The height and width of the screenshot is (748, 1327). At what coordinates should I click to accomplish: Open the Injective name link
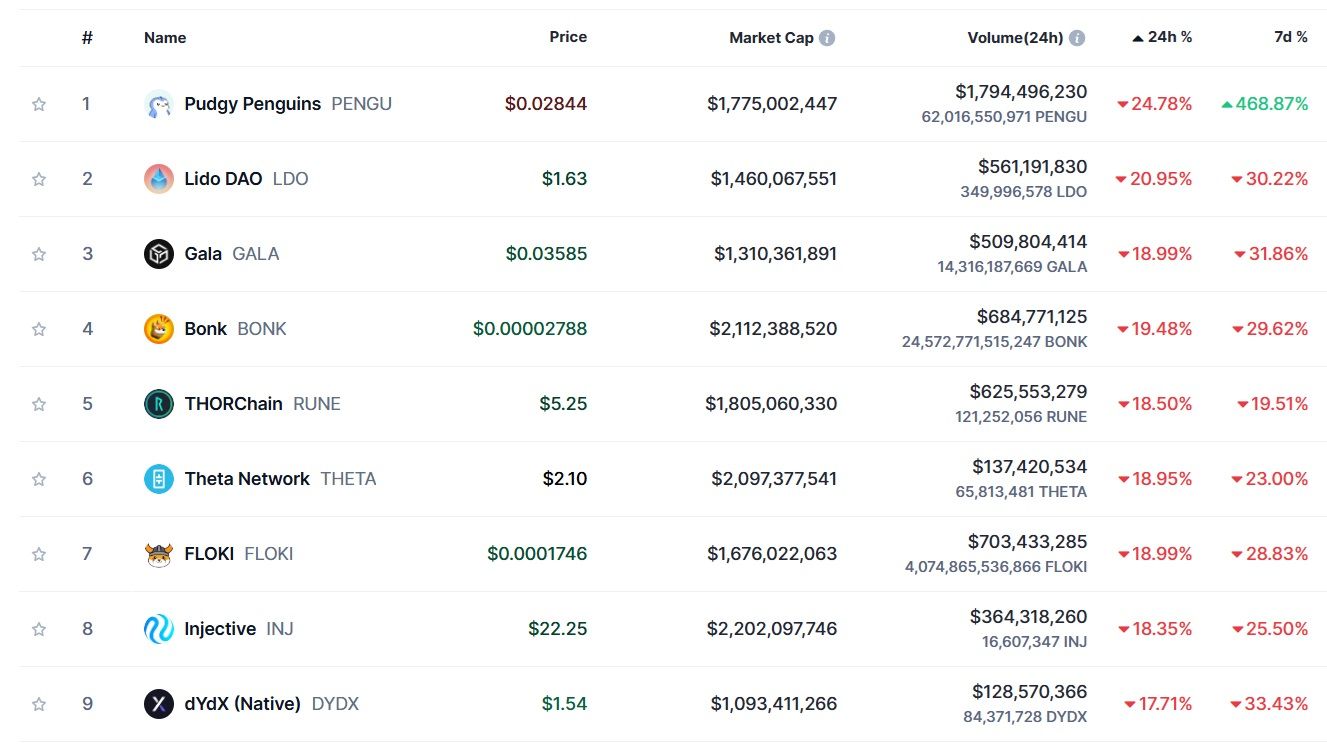tap(220, 629)
